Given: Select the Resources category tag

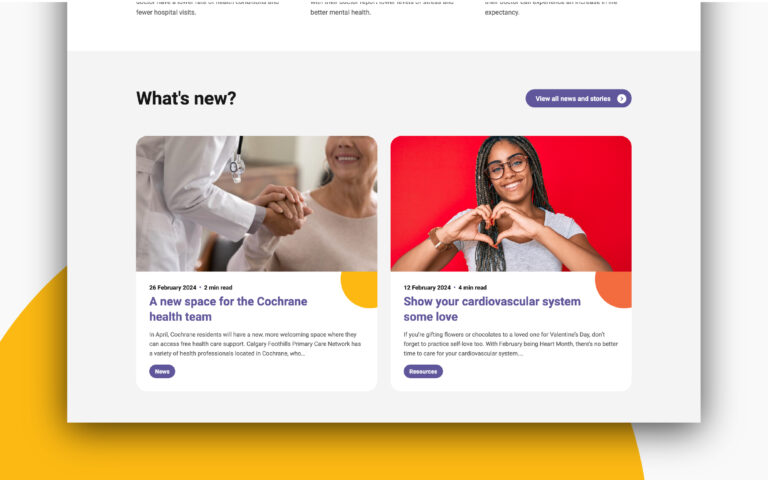Looking at the screenshot, I should point(423,371).
